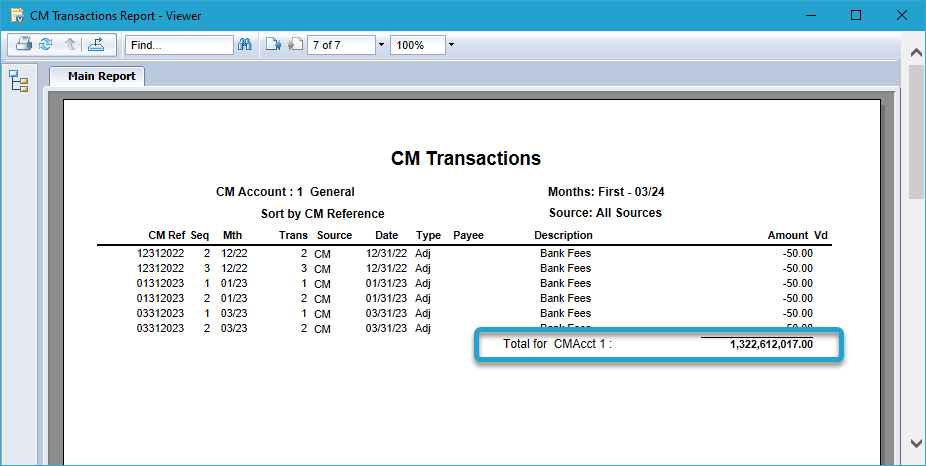
Task: Click the Print report icon
Action: tap(24, 44)
